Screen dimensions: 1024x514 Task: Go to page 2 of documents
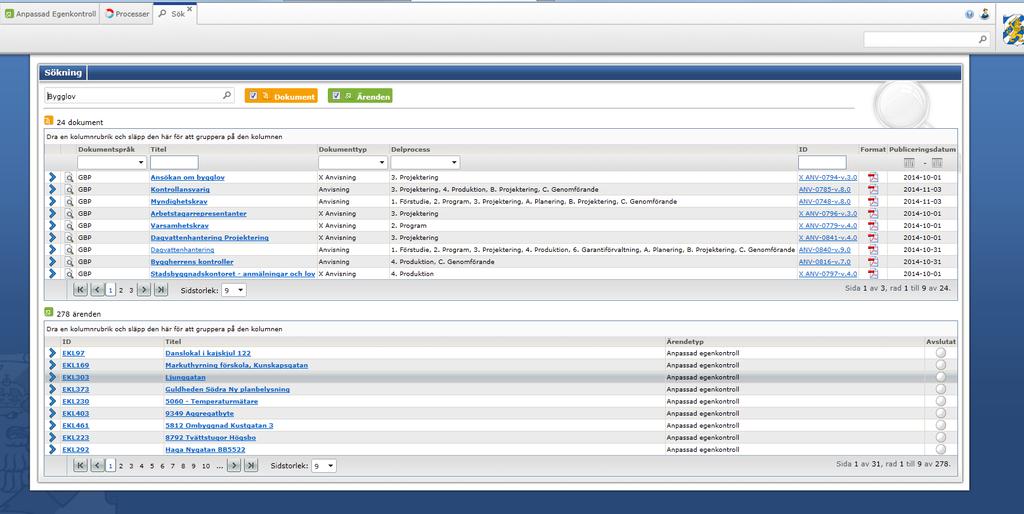pyautogui.click(x=121, y=289)
